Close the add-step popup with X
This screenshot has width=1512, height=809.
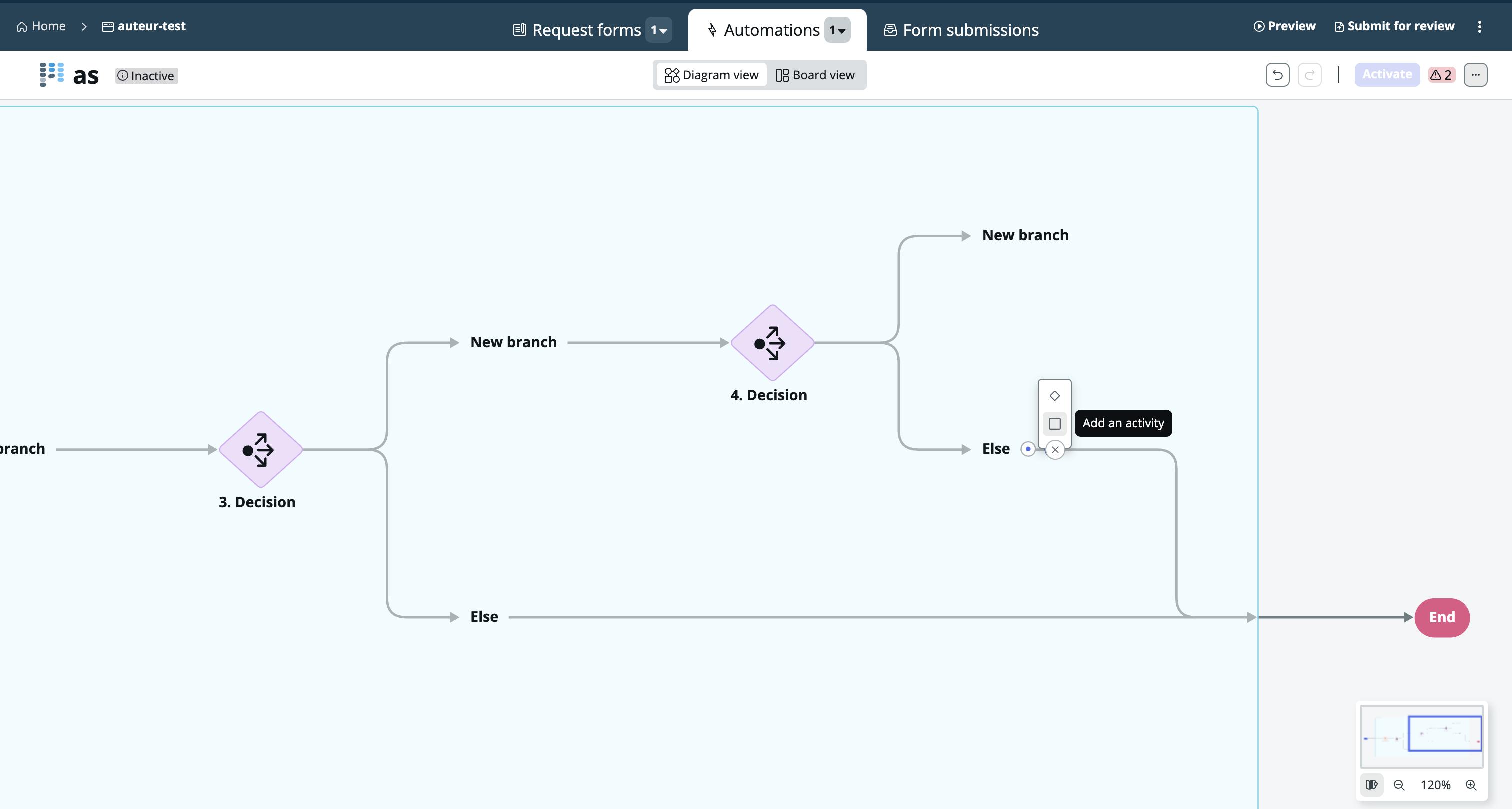(x=1055, y=450)
